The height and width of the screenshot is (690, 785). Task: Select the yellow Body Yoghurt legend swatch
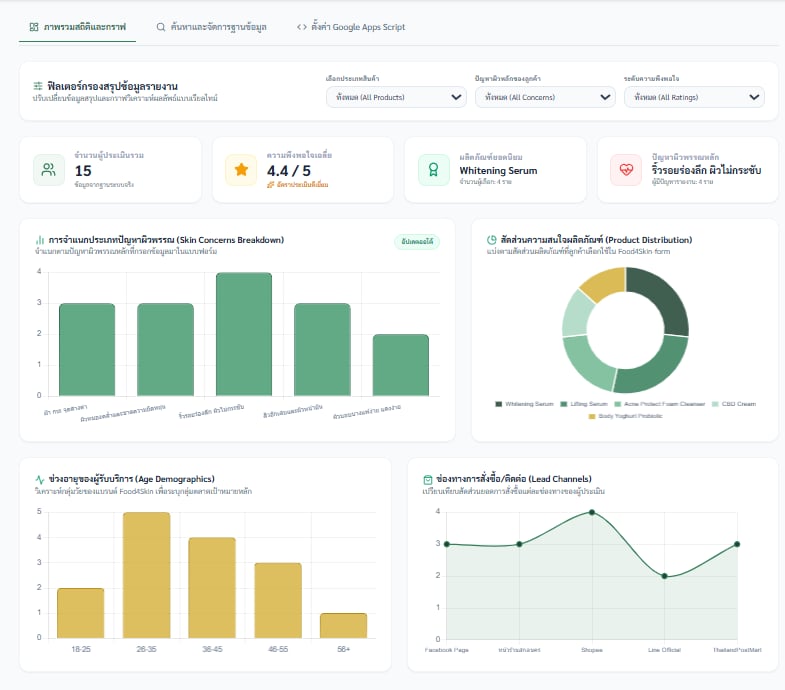592,416
